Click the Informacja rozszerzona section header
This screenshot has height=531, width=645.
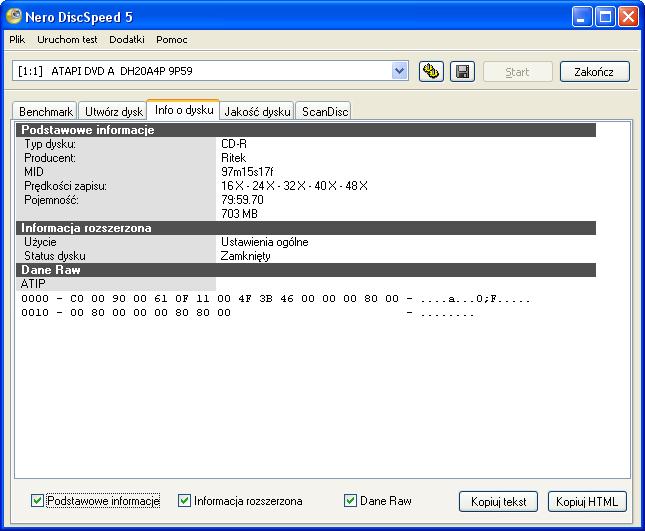(306, 228)
